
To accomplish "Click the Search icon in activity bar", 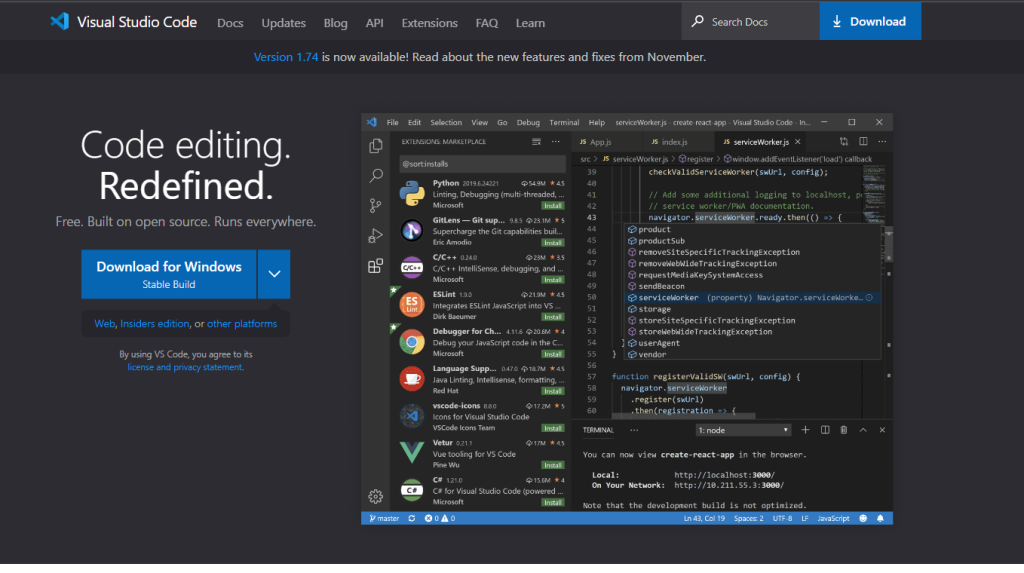I will 376,175.
